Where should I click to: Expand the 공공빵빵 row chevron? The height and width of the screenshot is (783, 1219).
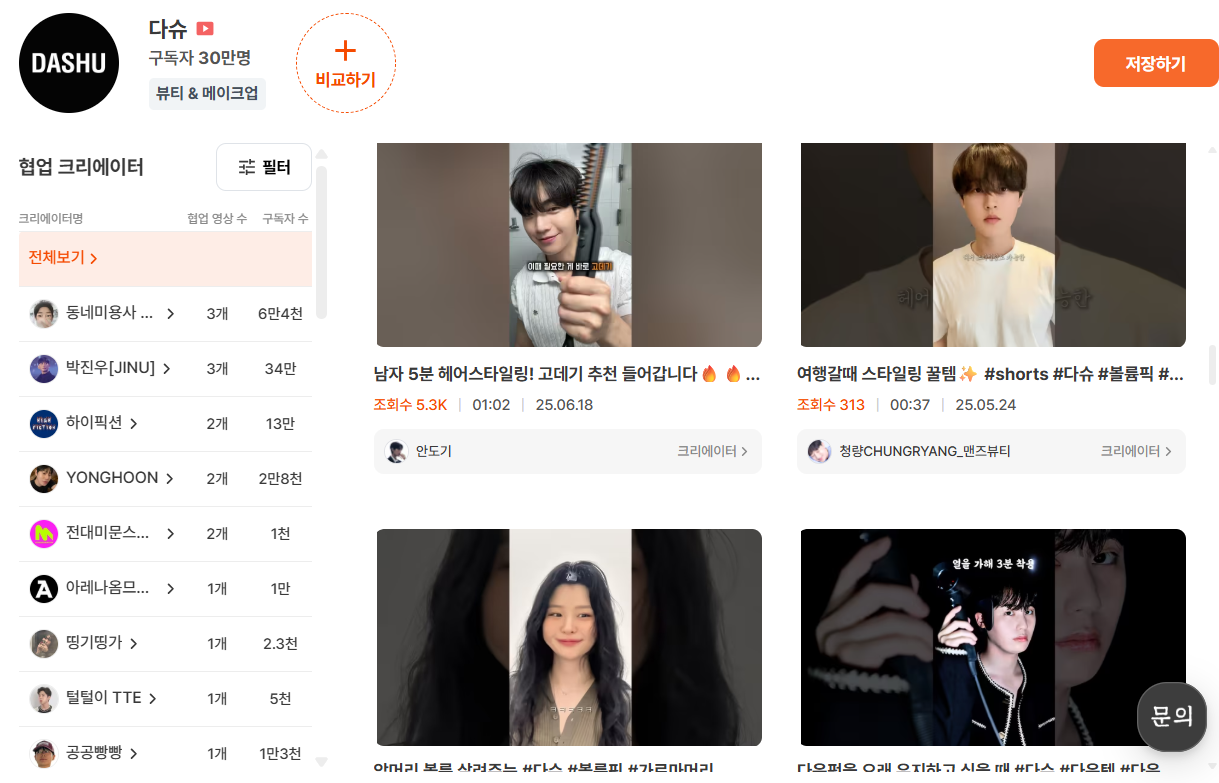click(x=133, y=754)
